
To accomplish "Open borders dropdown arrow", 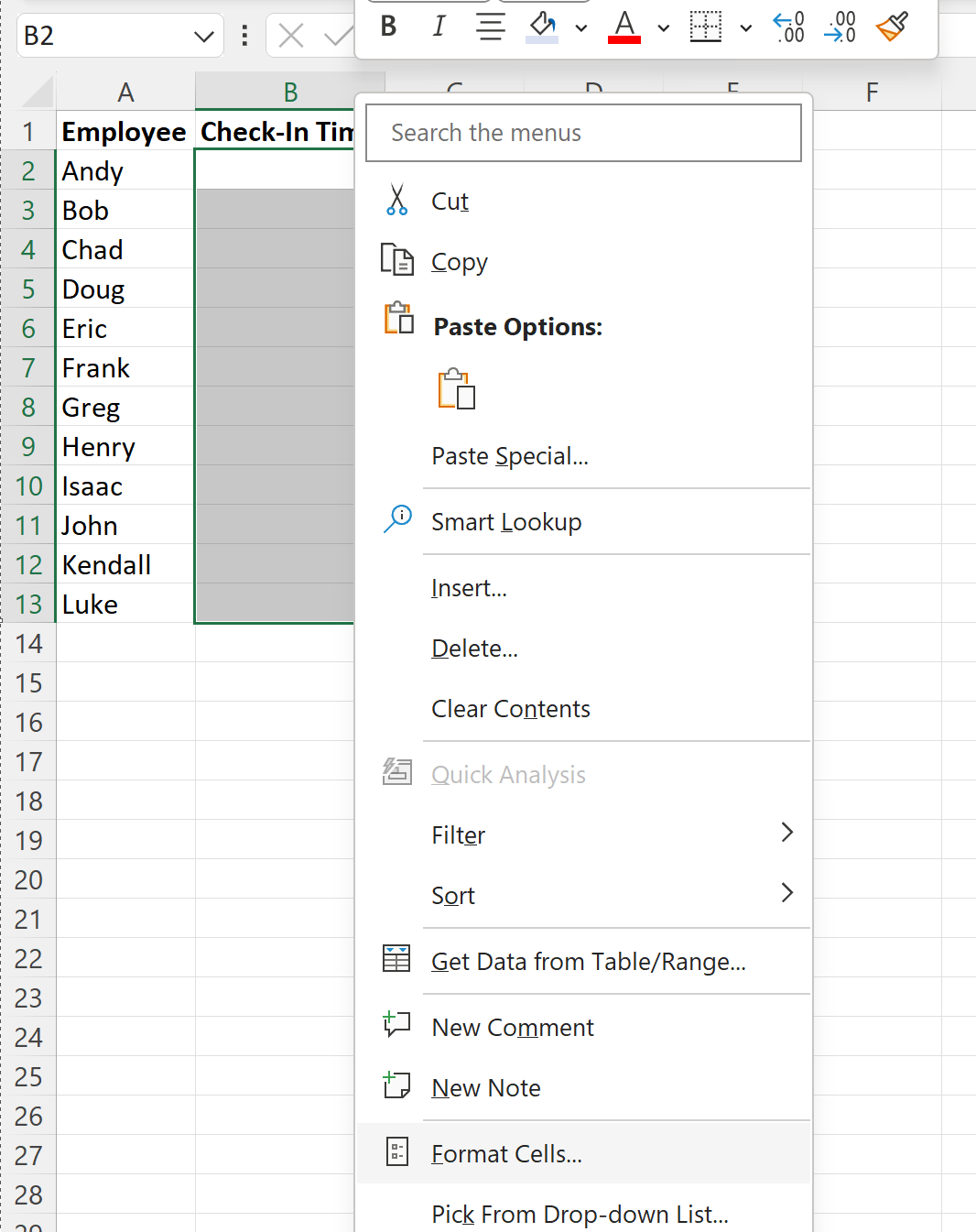I will coord(746,28).
